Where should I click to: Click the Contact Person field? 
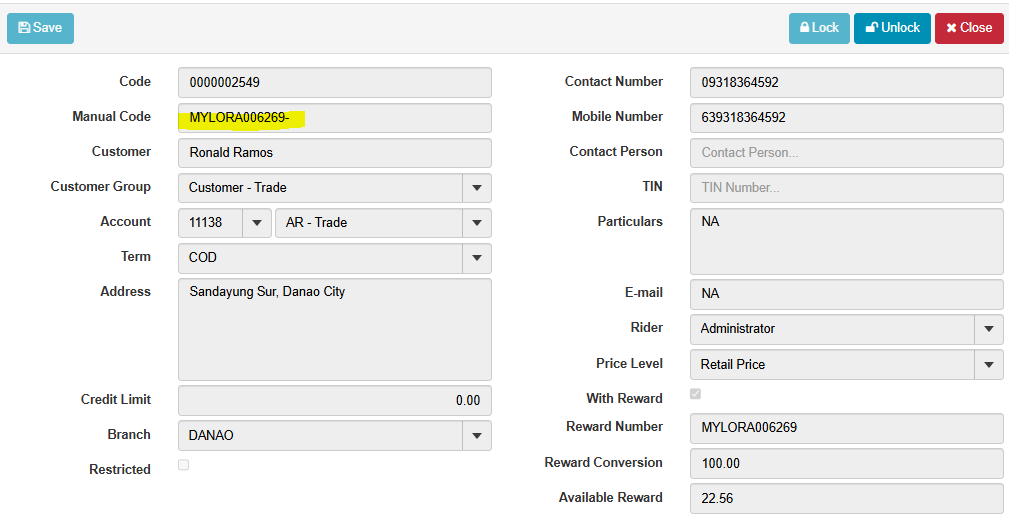[x=846, y=153]
